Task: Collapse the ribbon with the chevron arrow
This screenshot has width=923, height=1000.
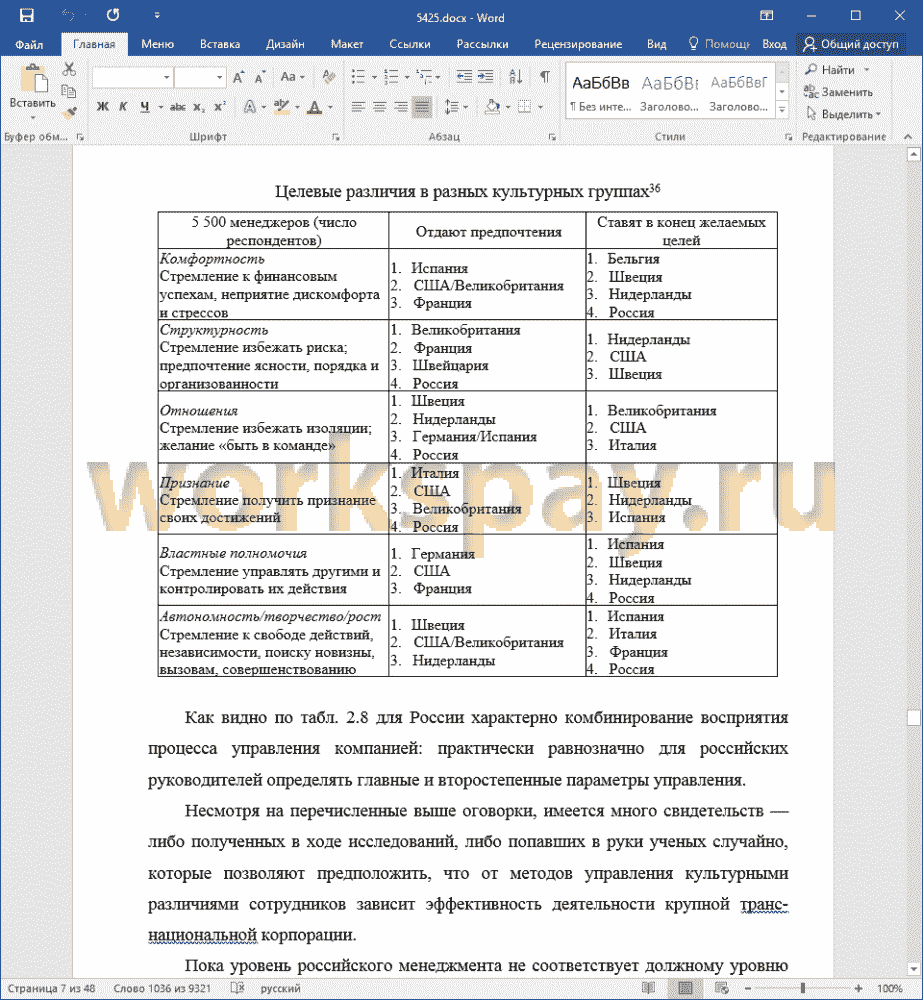Action: point(908,136)
